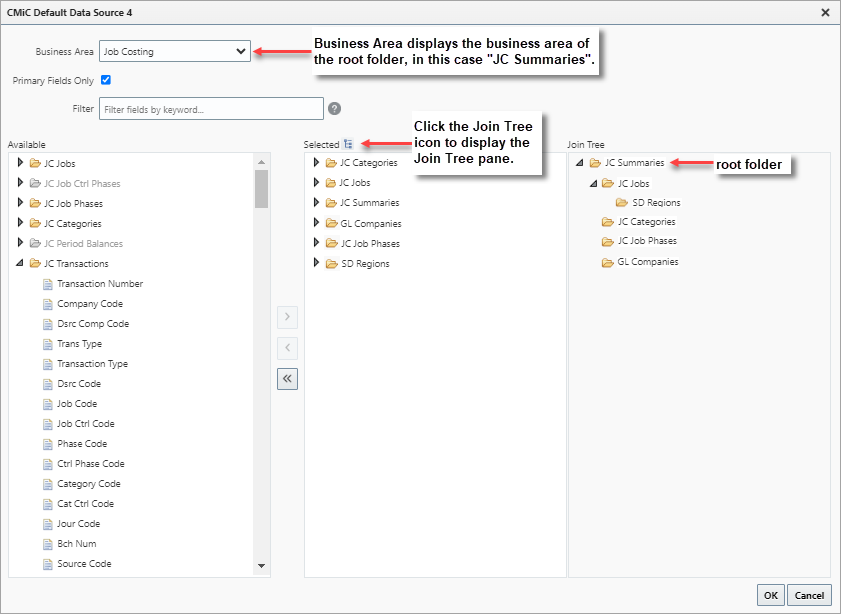Click the move left arrow button
This screenshot has height=614, width=841.
click(287, 348)
